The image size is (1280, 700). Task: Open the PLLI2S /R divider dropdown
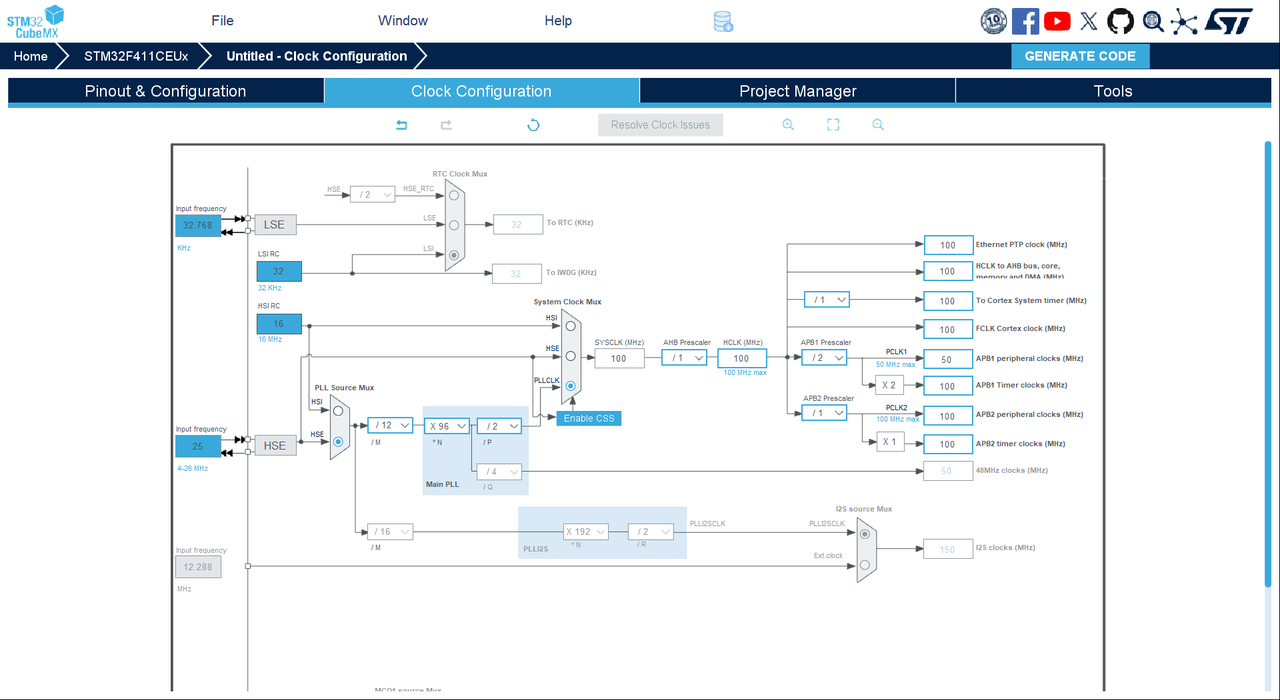pyautogui.click(x=651, y=532)
